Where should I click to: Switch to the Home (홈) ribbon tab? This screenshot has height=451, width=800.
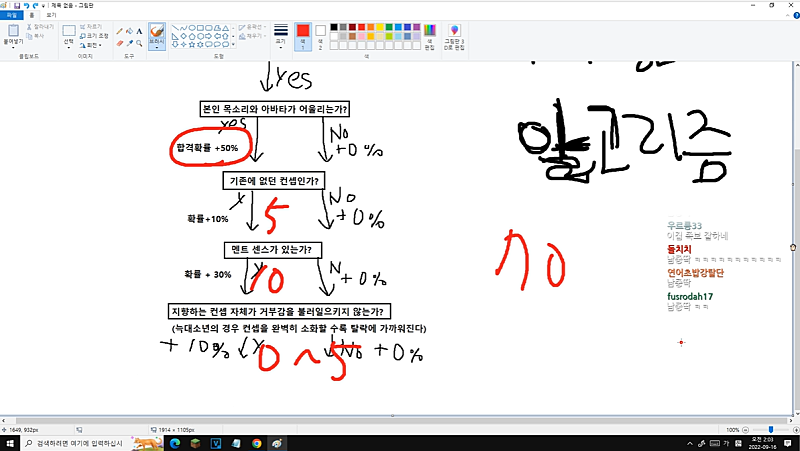pyautogui.click(x=32, y=15)
